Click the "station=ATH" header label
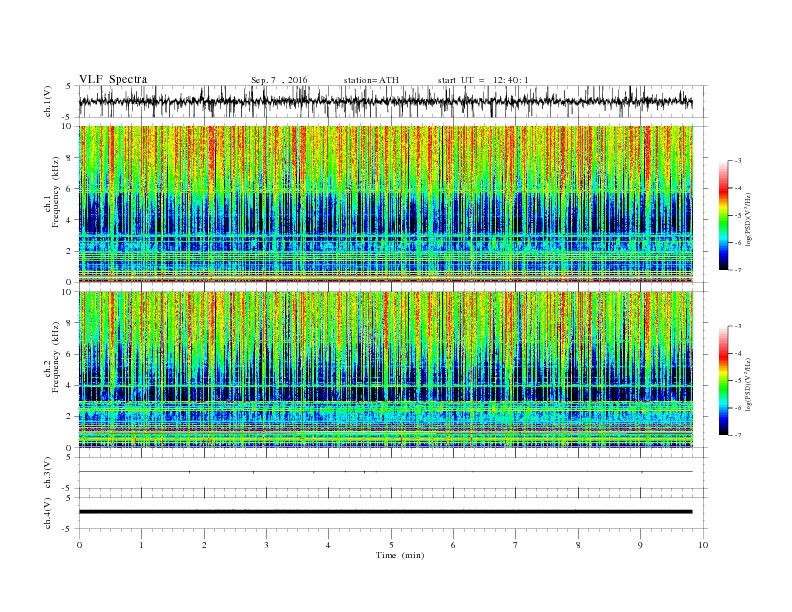 click(x=371, y=80)
